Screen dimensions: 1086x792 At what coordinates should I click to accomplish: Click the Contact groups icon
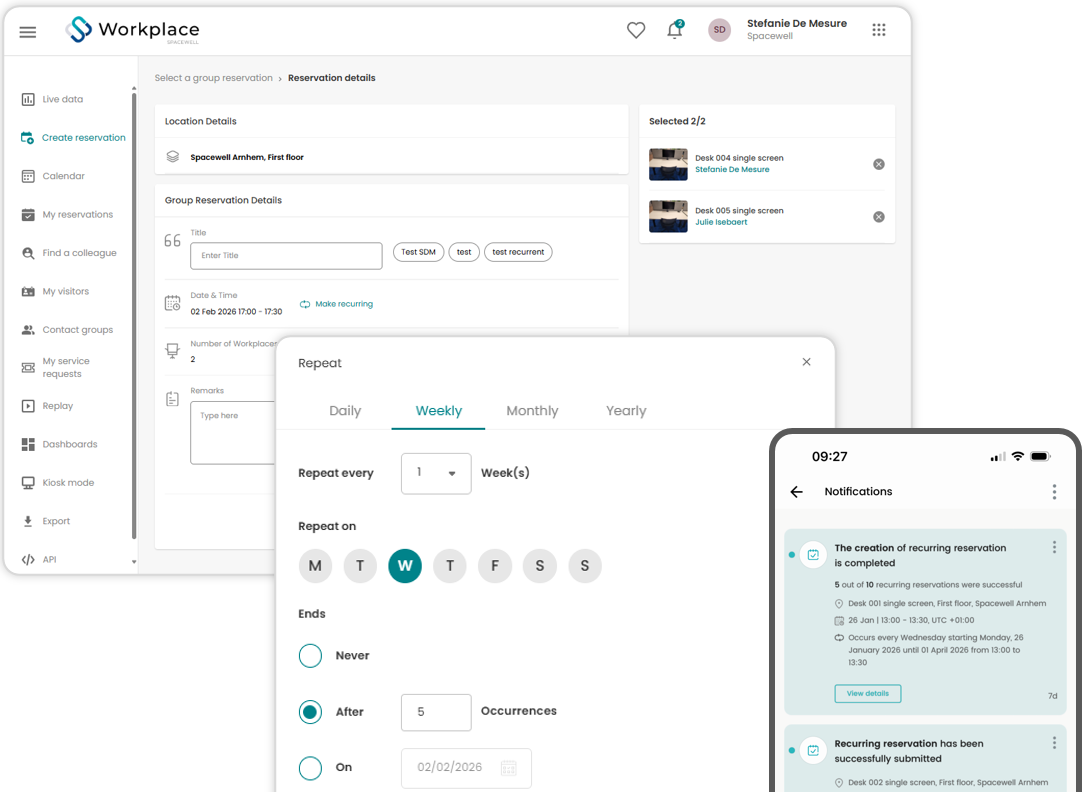pyautogui.click(x=28, y=330)
